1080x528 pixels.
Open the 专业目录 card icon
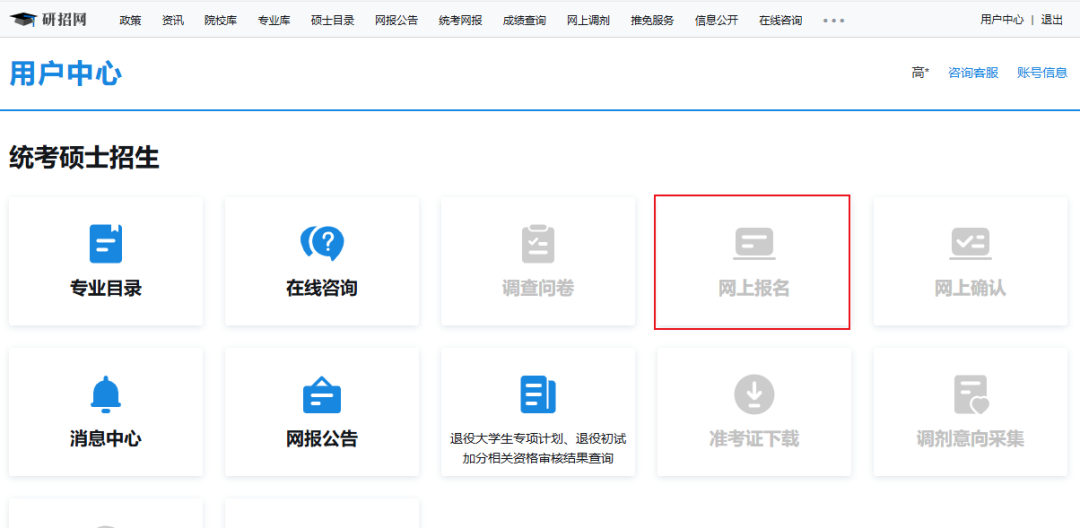[105, 244]
